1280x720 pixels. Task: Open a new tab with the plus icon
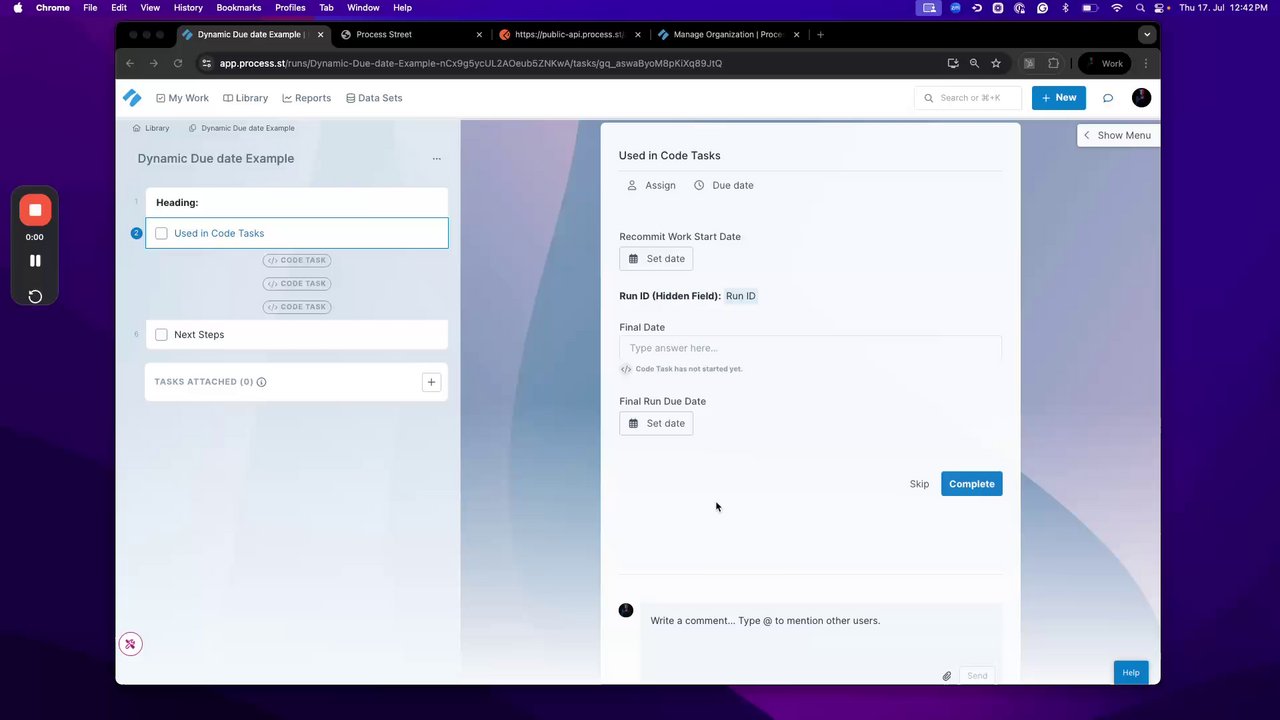pyautogui.click(x=820, y=34)
